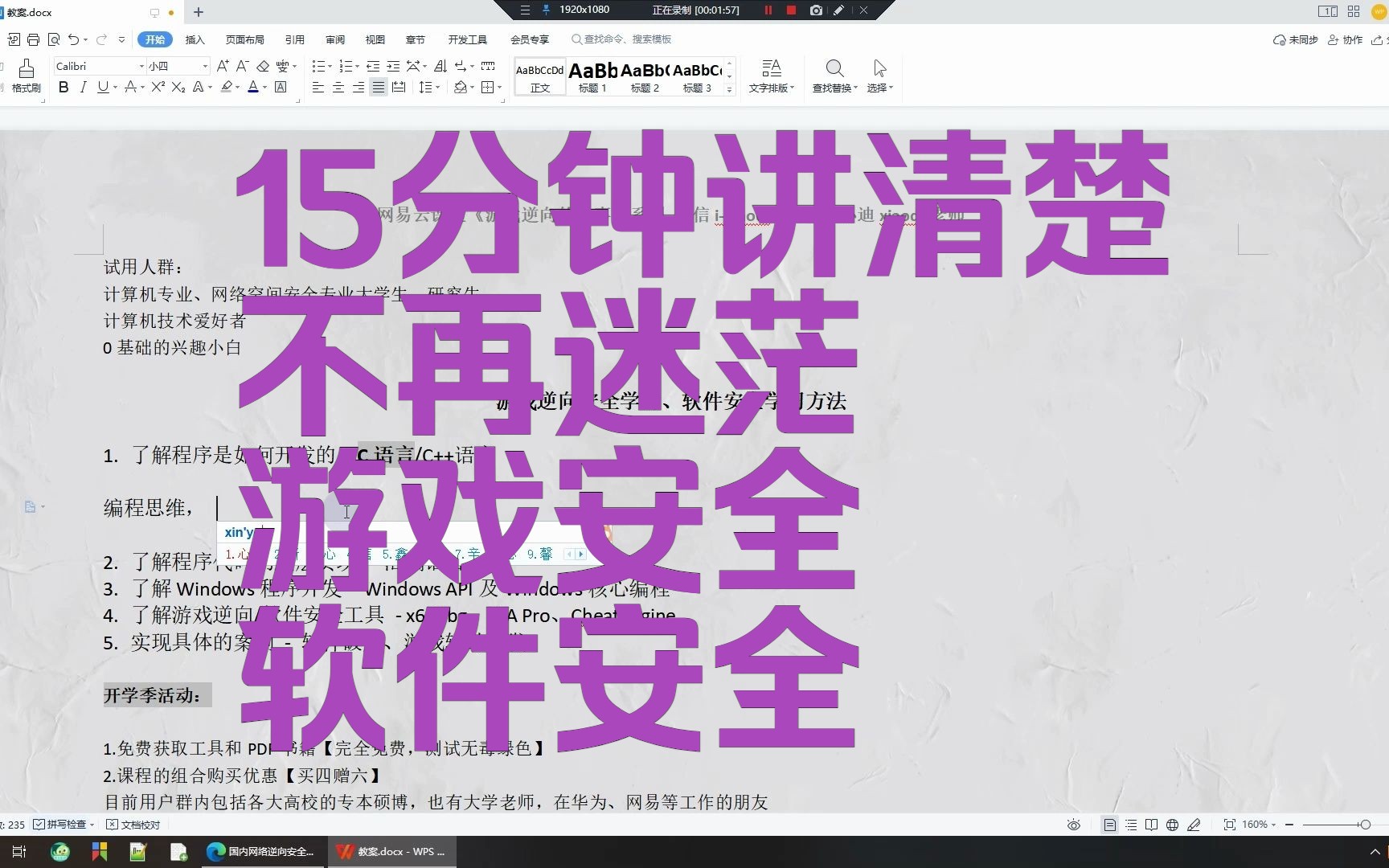Toggle Italic formatting

pos(83,87)
